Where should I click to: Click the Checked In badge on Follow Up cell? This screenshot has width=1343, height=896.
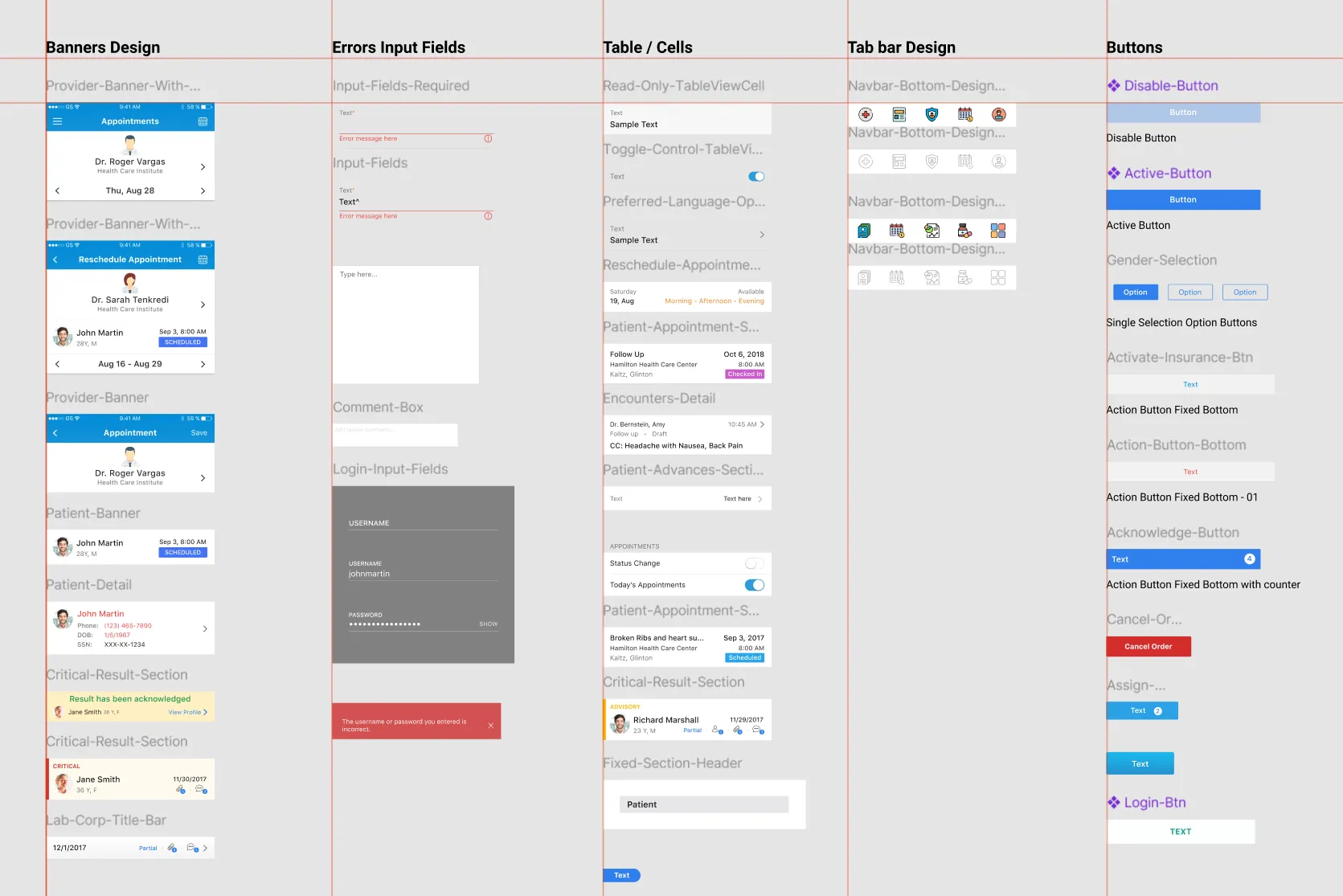pos(745,374)
